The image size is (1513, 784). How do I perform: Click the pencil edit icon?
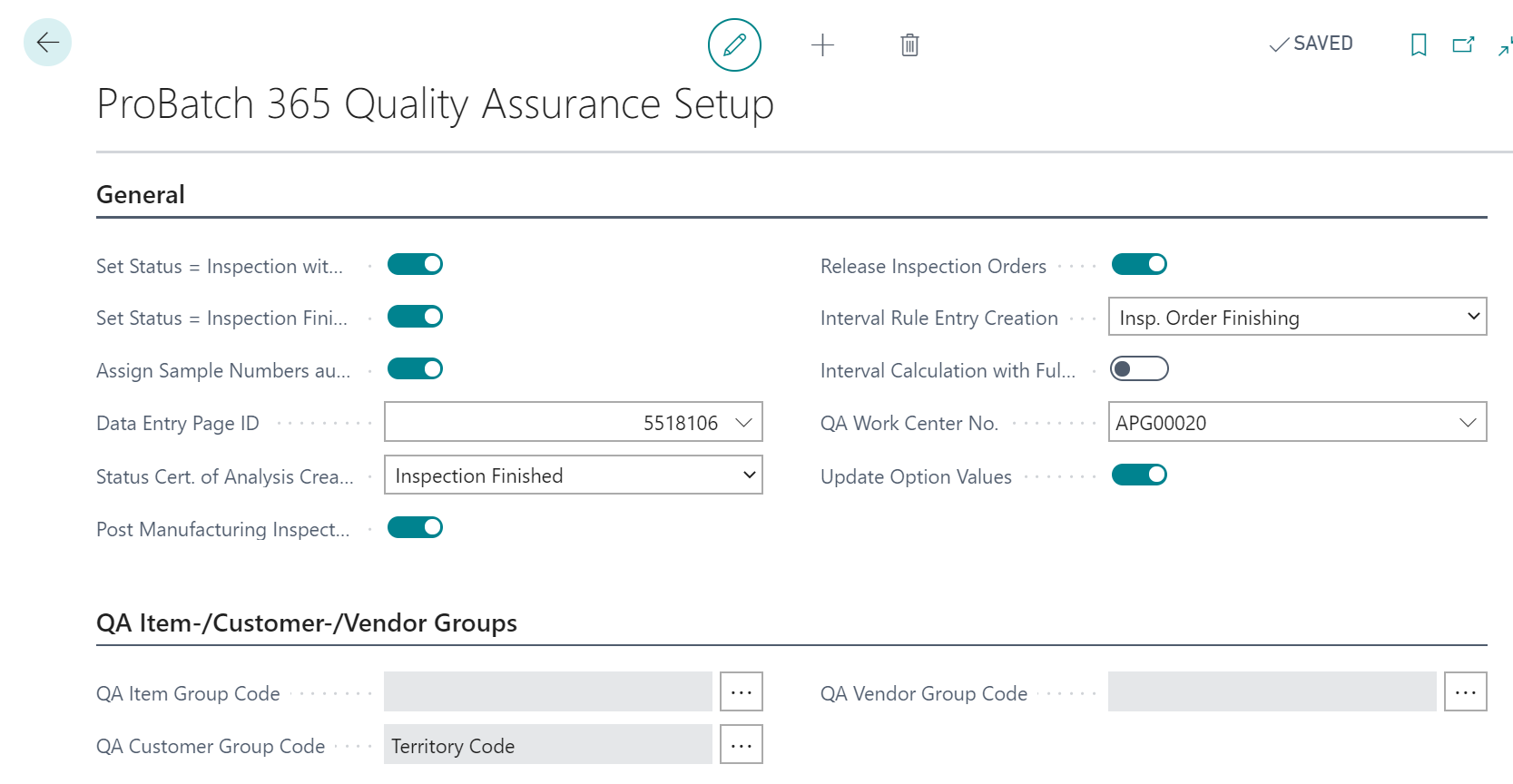[x=734, y=44]
